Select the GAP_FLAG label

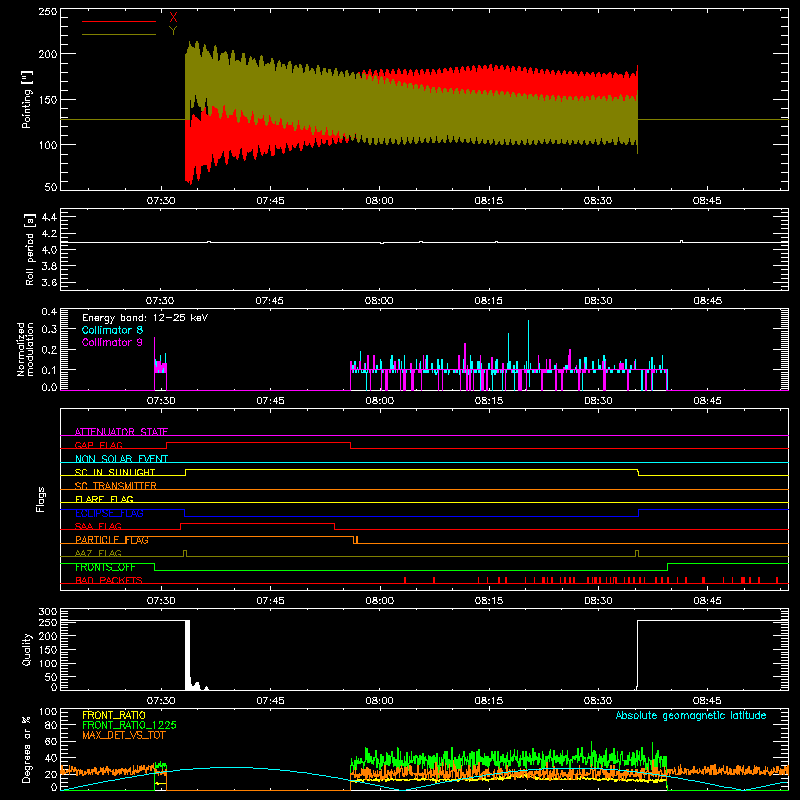click(x=98, y=445)
